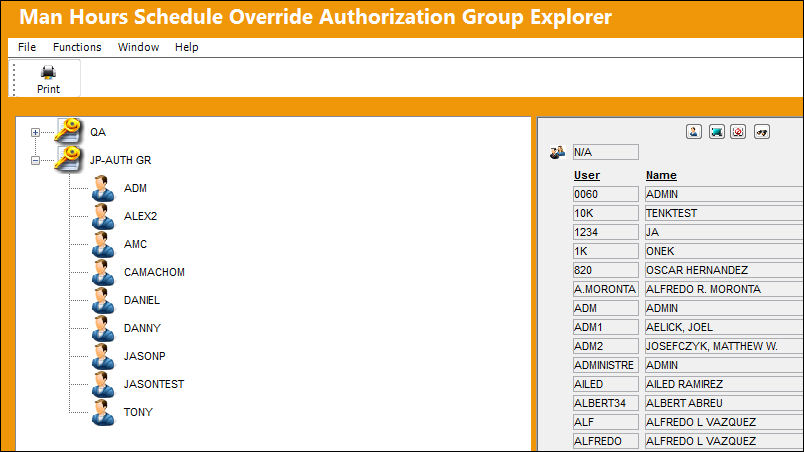Click the user icon beside JASONP

point(103,356)
